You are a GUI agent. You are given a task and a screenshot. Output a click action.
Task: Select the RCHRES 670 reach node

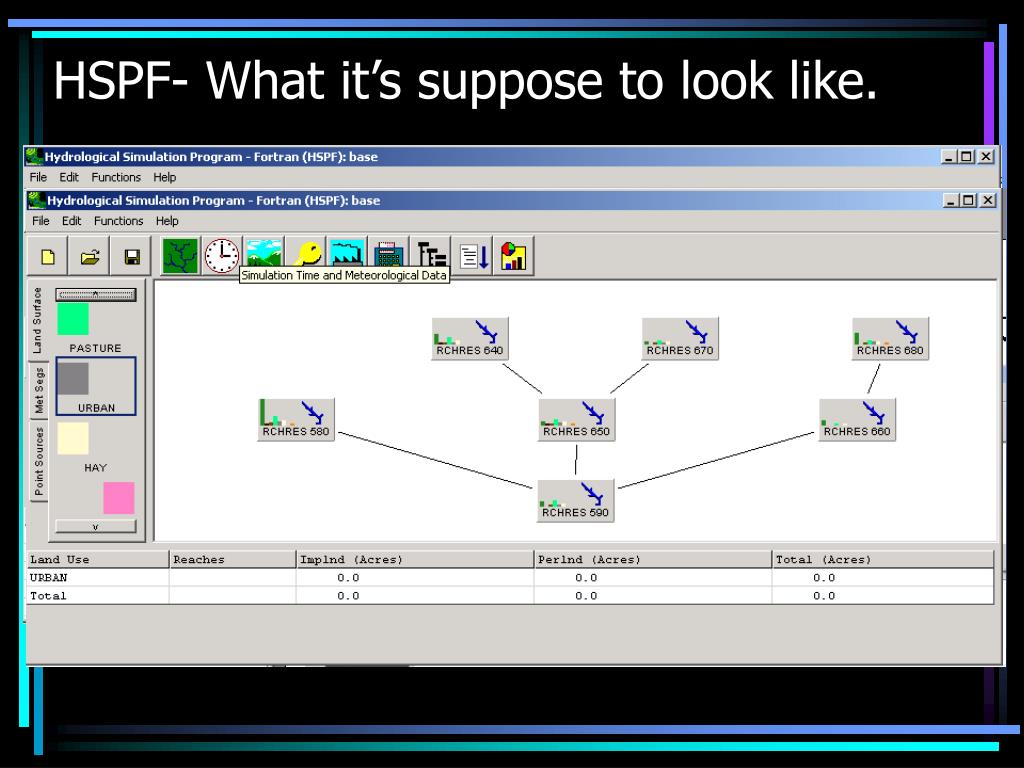click(x=680, y=338)
